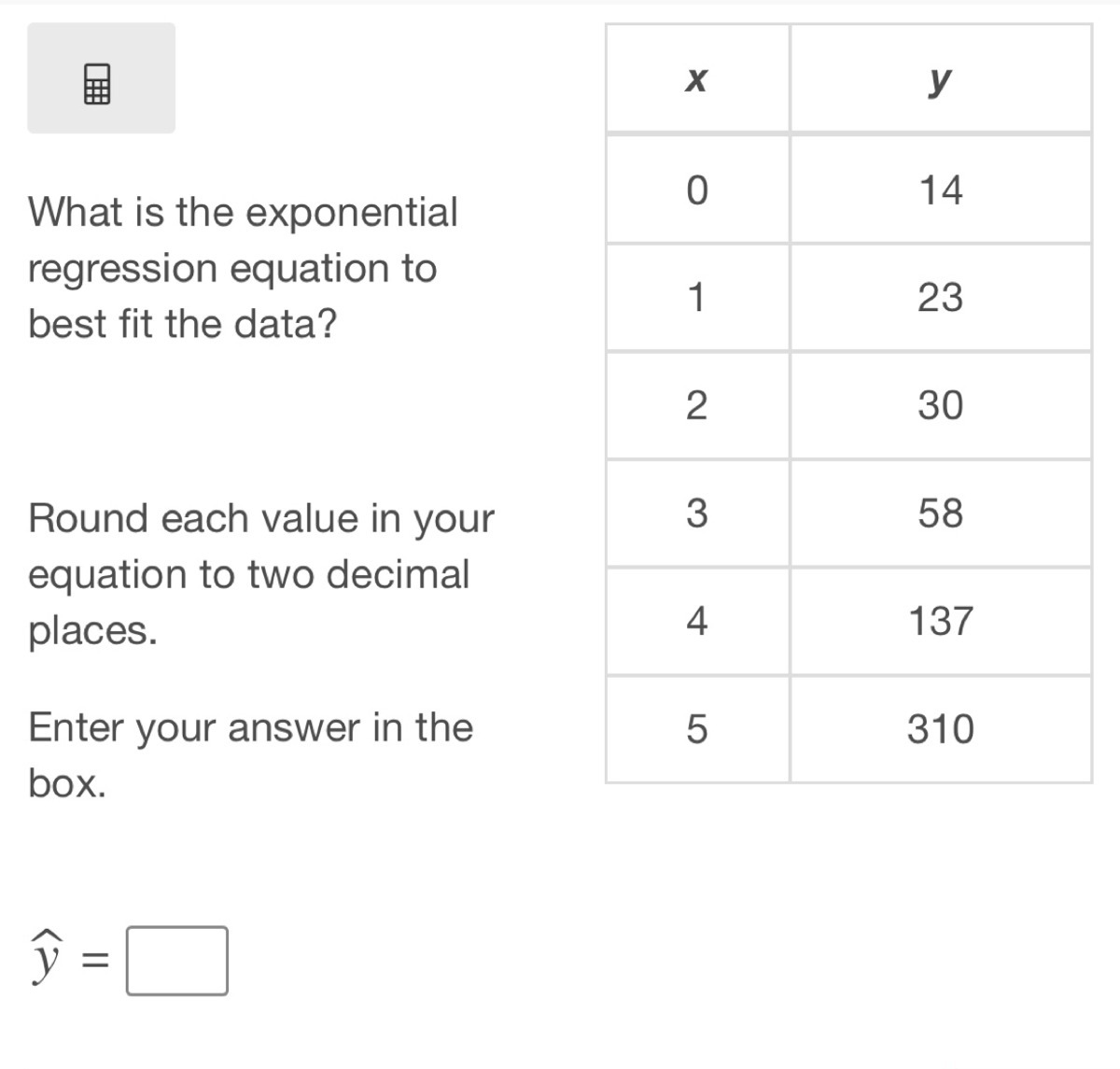Select the x value 5 cell
This screenshot has width=1120, height=1069.
click(696, 729)
